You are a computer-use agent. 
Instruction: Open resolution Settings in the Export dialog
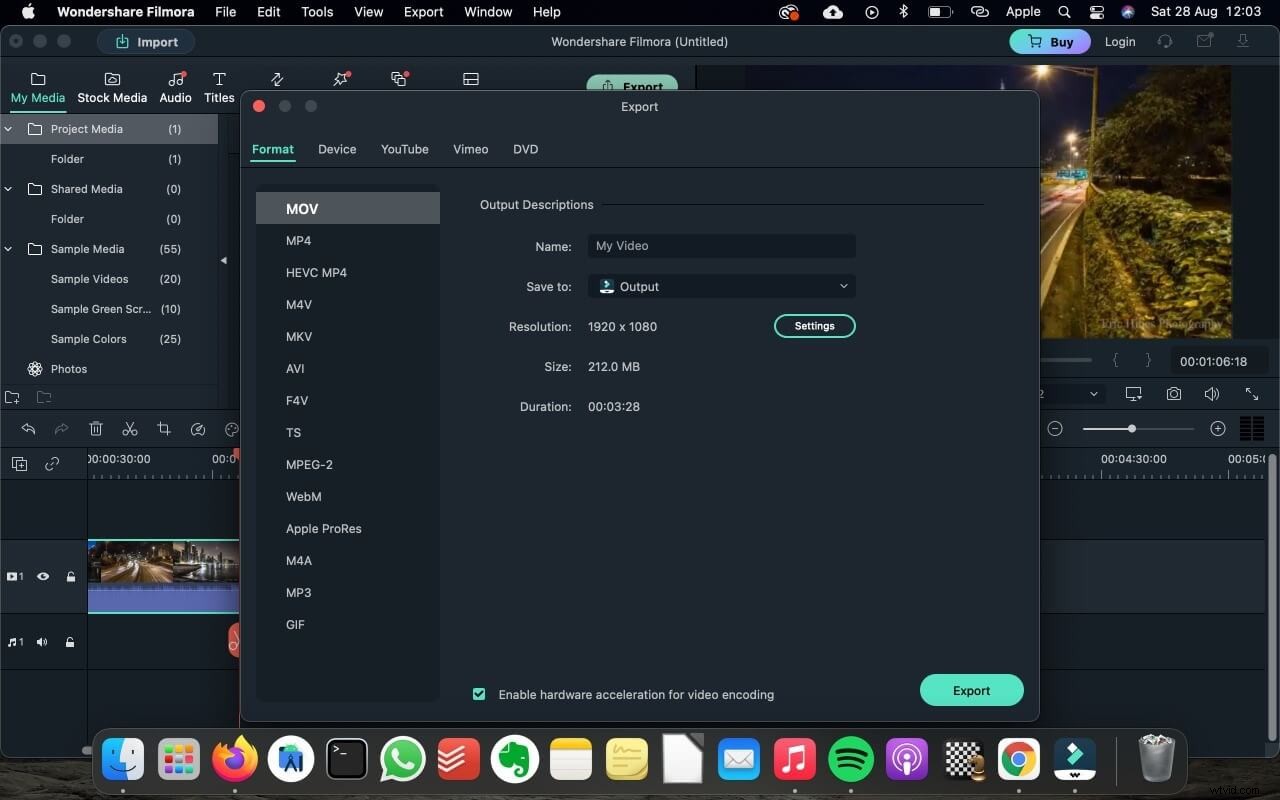814,325
